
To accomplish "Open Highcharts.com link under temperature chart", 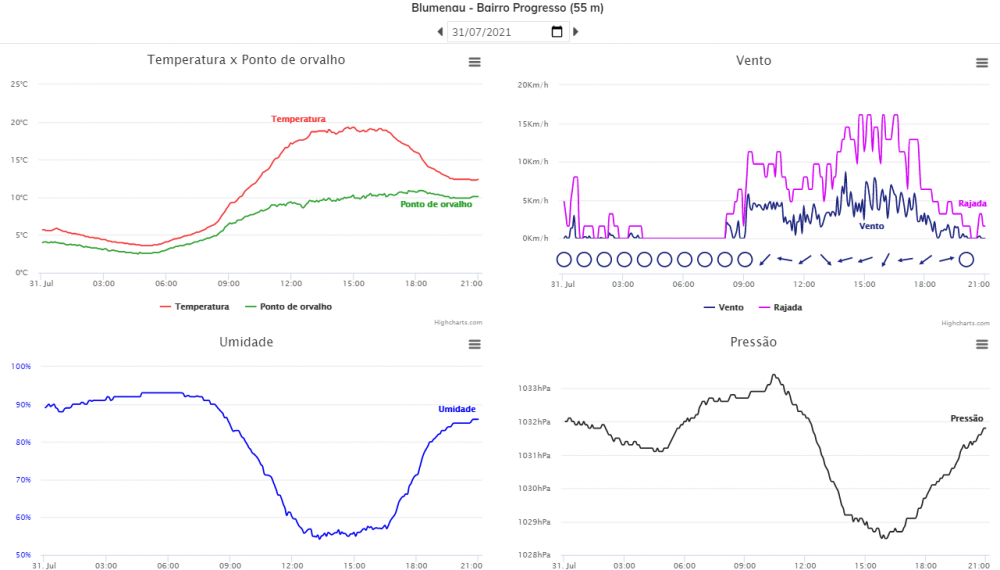I will [458, 323].
